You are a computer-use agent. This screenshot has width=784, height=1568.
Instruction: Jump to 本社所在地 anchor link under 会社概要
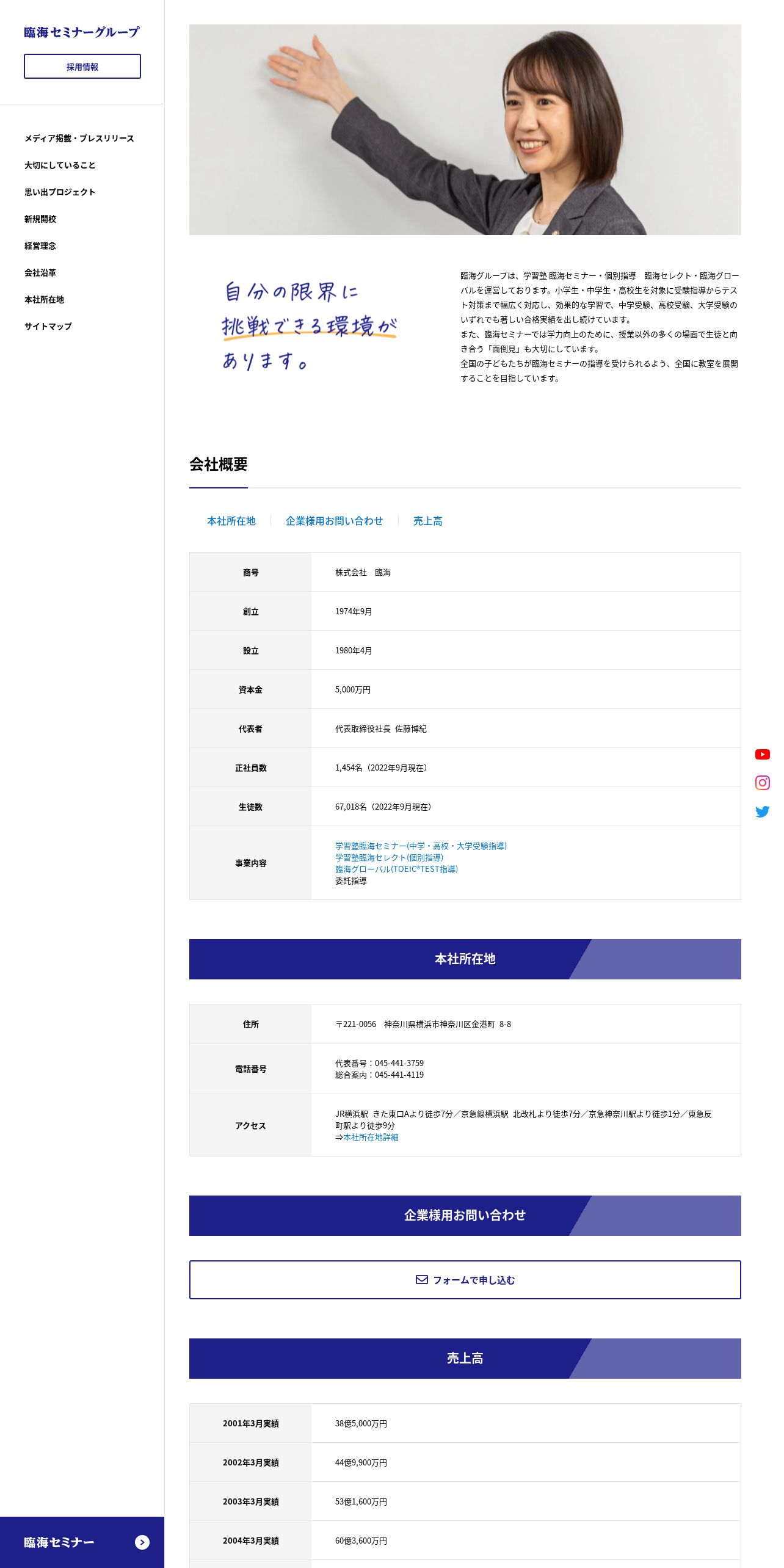pos(231,521)
